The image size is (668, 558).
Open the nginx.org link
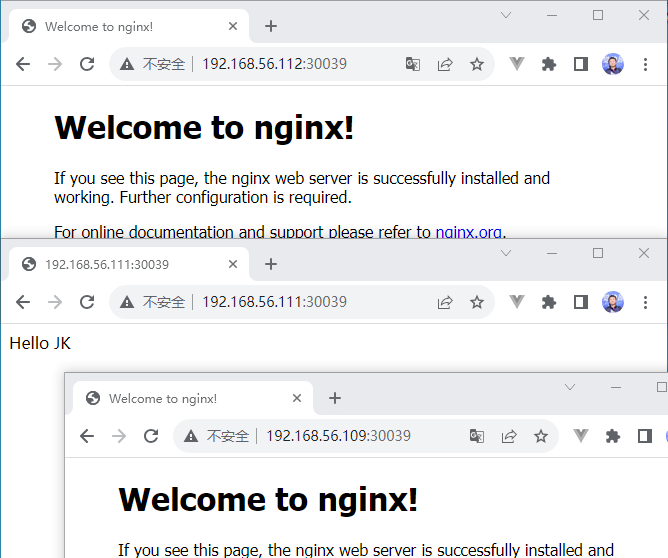point(468,232)
